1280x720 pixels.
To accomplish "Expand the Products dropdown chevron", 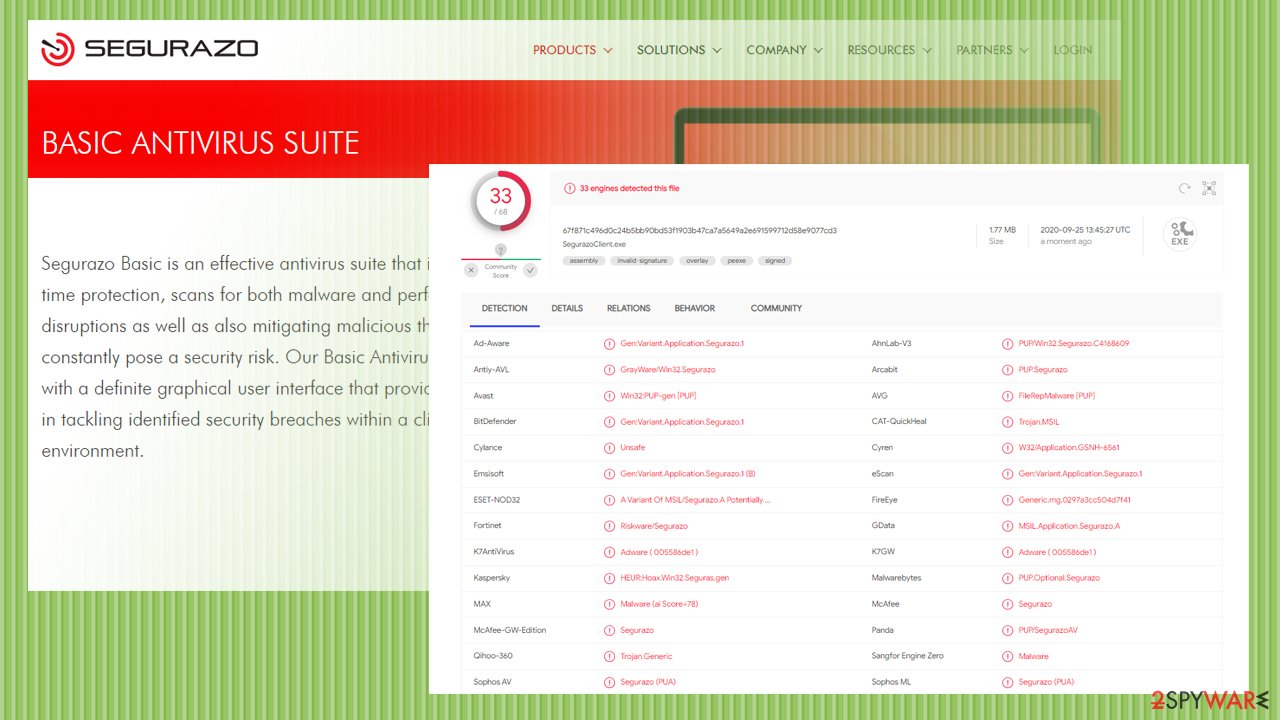I will (608, 50).
